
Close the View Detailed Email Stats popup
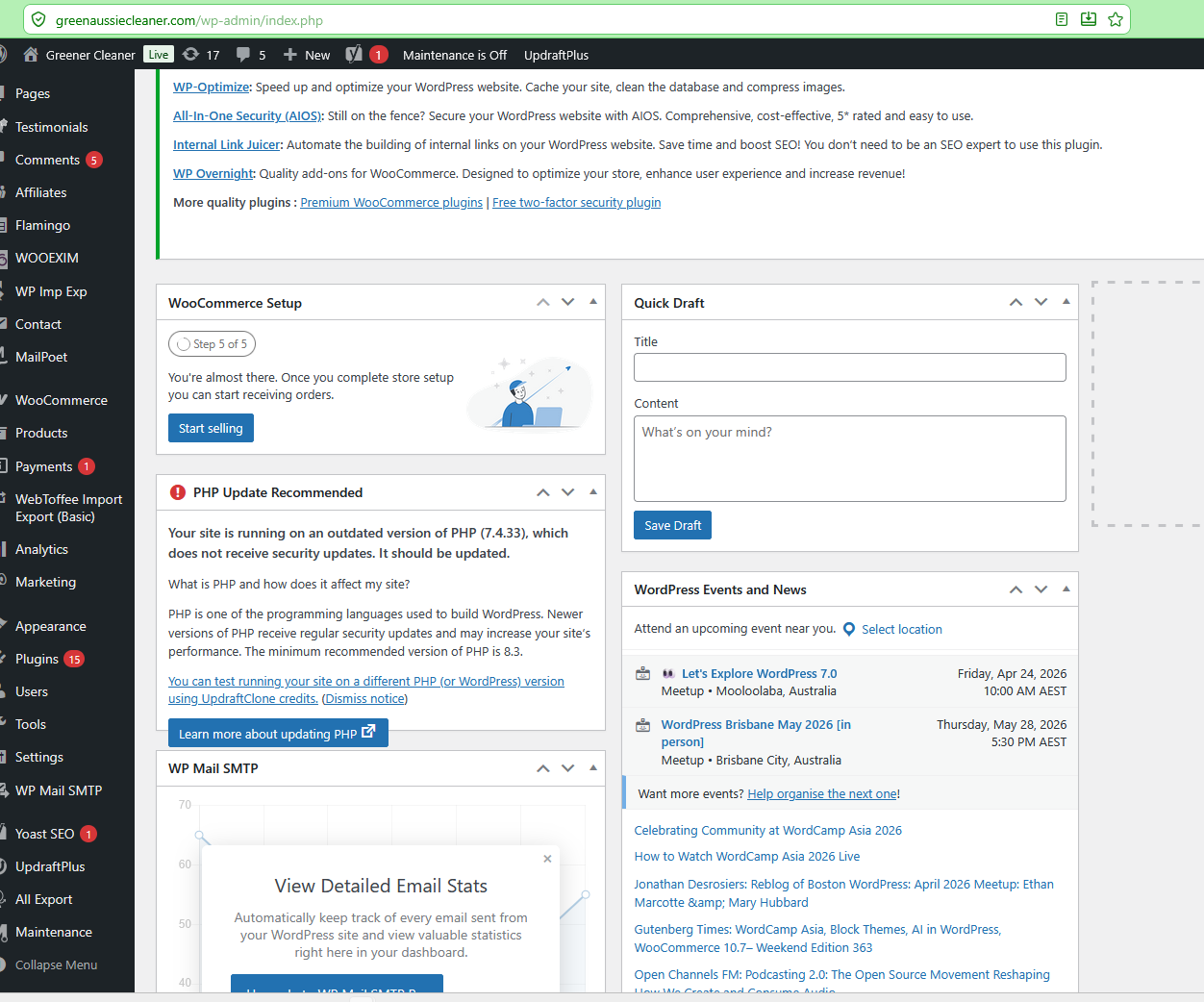(547, 859)
